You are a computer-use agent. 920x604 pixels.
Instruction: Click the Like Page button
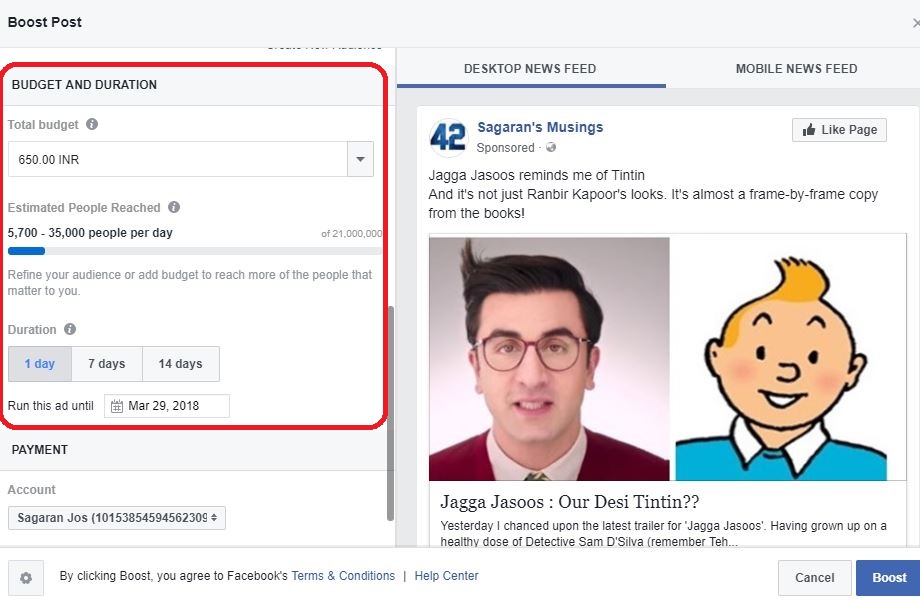pyautogui.click(x=840, y=130)
